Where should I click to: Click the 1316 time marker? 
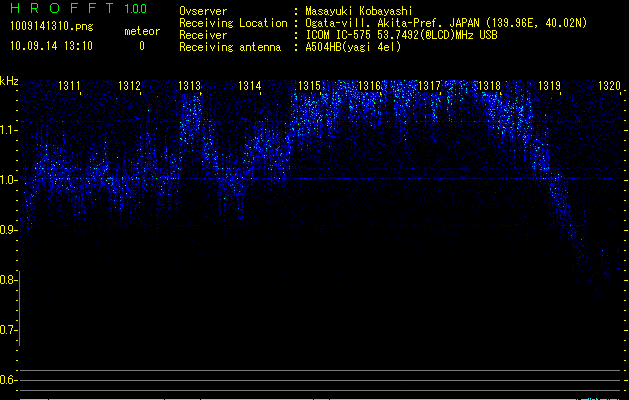[369, 86]
